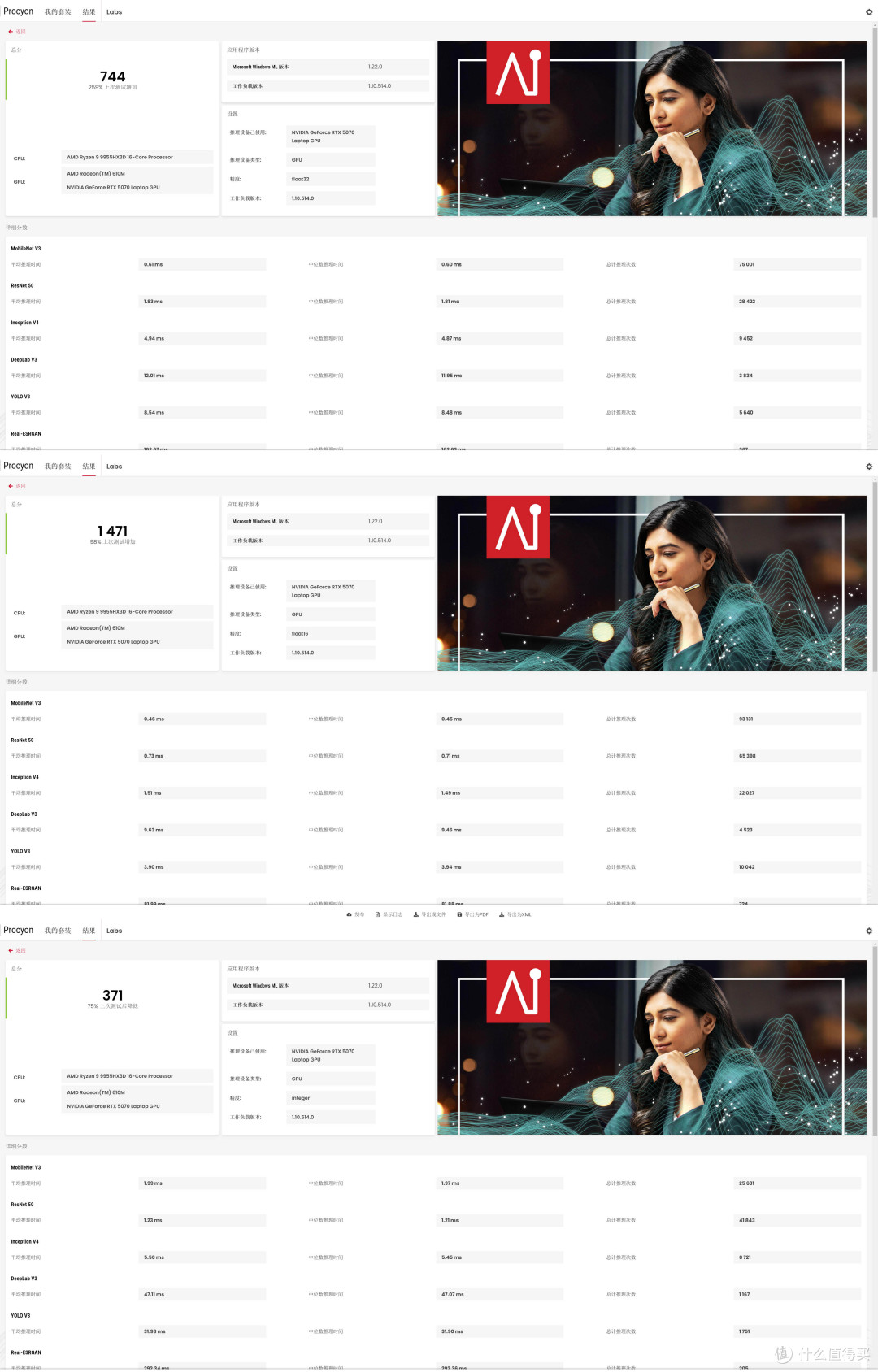This screenshot has height=1372, width=878.
Task: Click the inference count value 75 001
Action: coord(798,264)
